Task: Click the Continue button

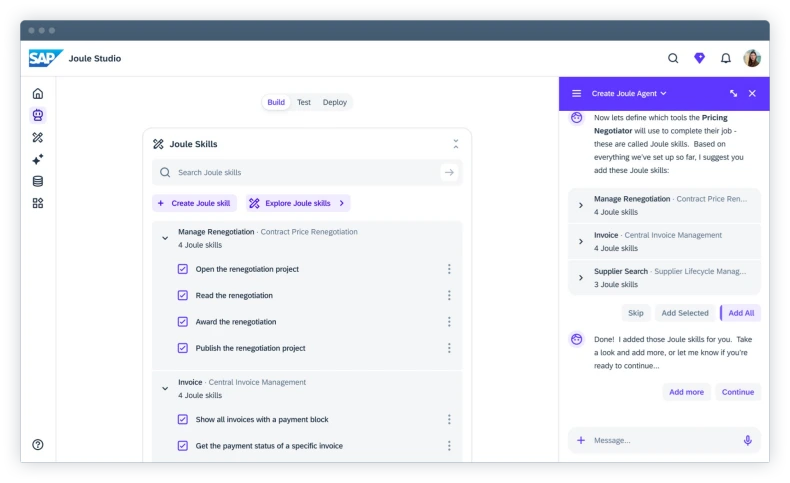Action: pos(738,392)
